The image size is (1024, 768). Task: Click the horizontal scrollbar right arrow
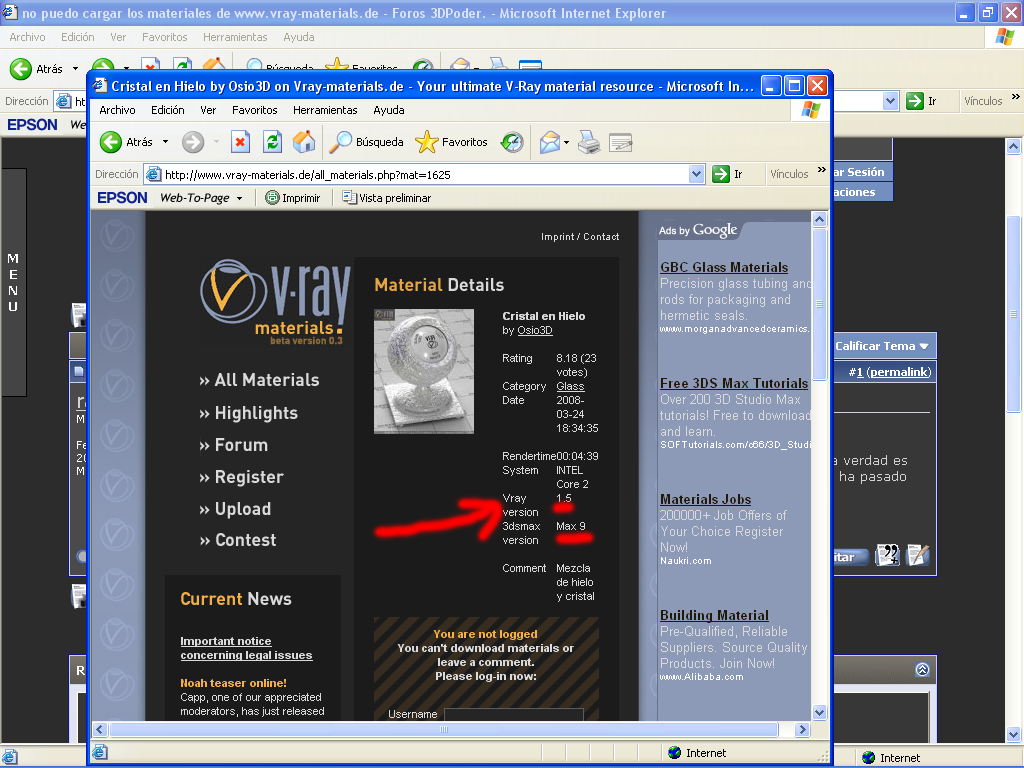[803, 729]
